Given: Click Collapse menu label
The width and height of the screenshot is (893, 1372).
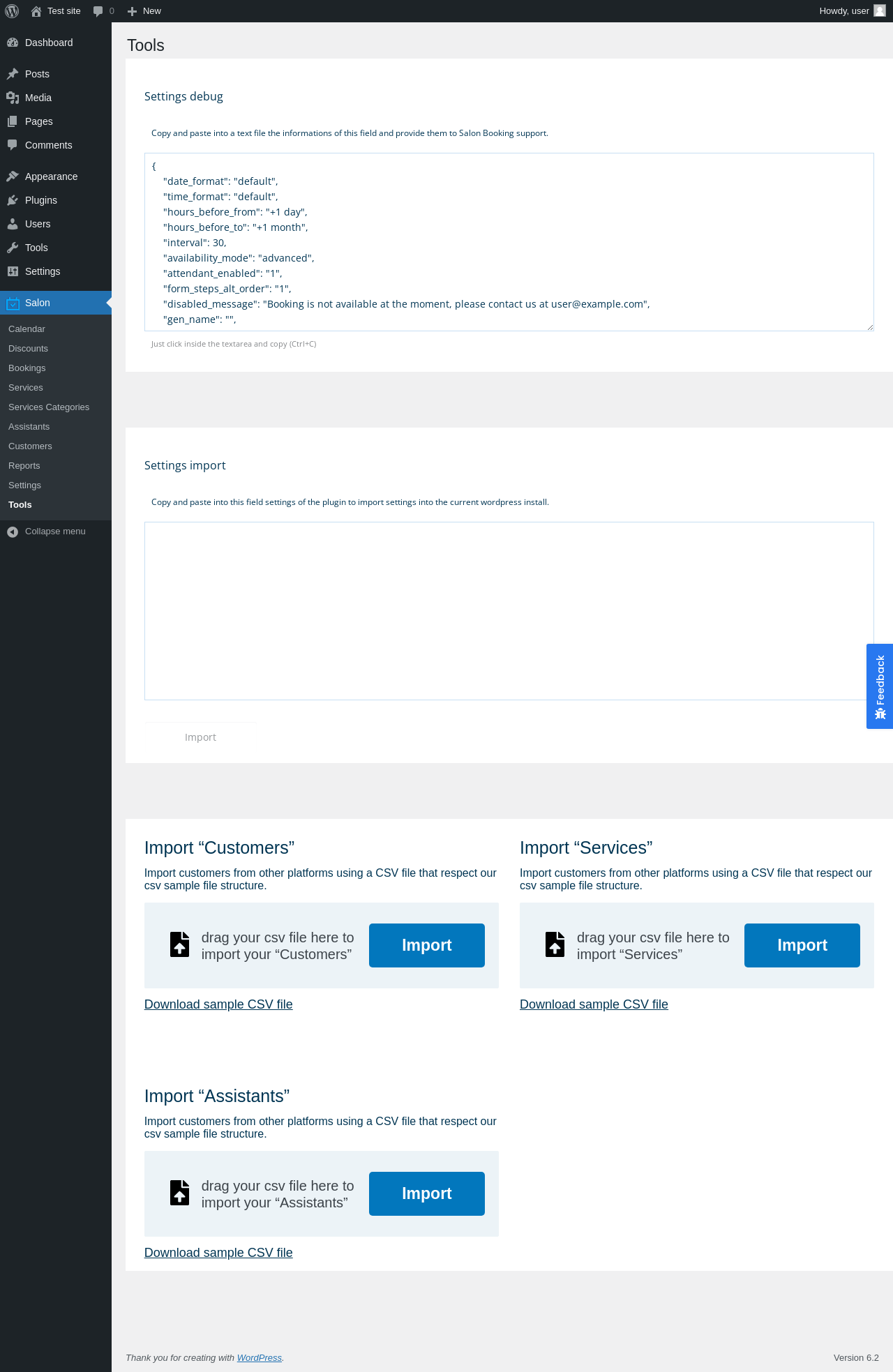Looking at the screenshot, I should [55, 532].
